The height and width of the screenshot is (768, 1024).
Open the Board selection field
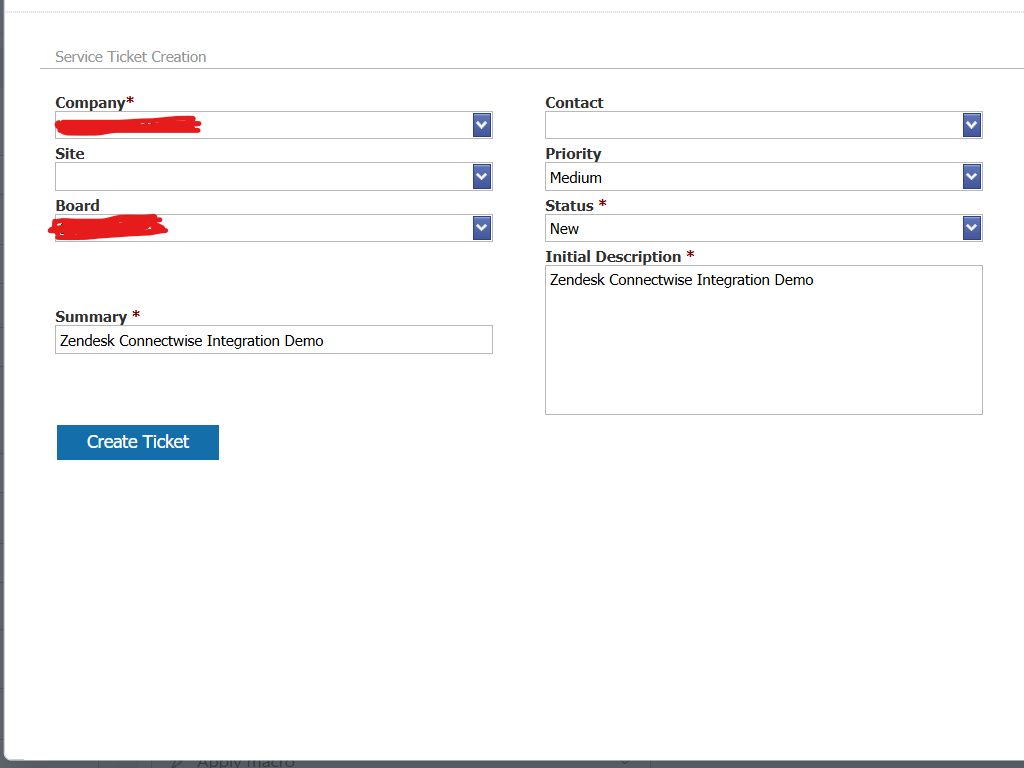[263, 228]
